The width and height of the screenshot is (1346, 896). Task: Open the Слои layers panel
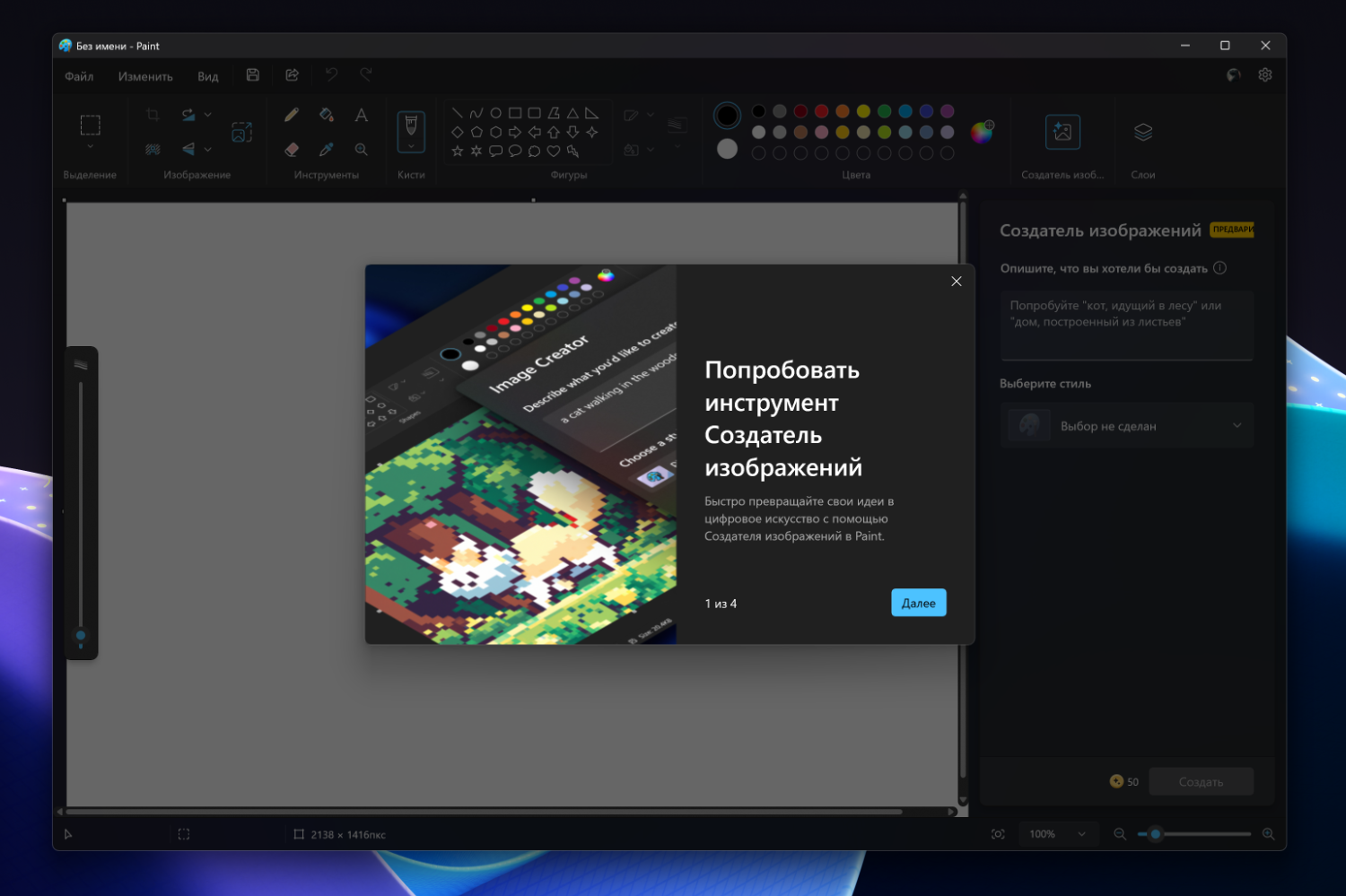pos(1143,132)
